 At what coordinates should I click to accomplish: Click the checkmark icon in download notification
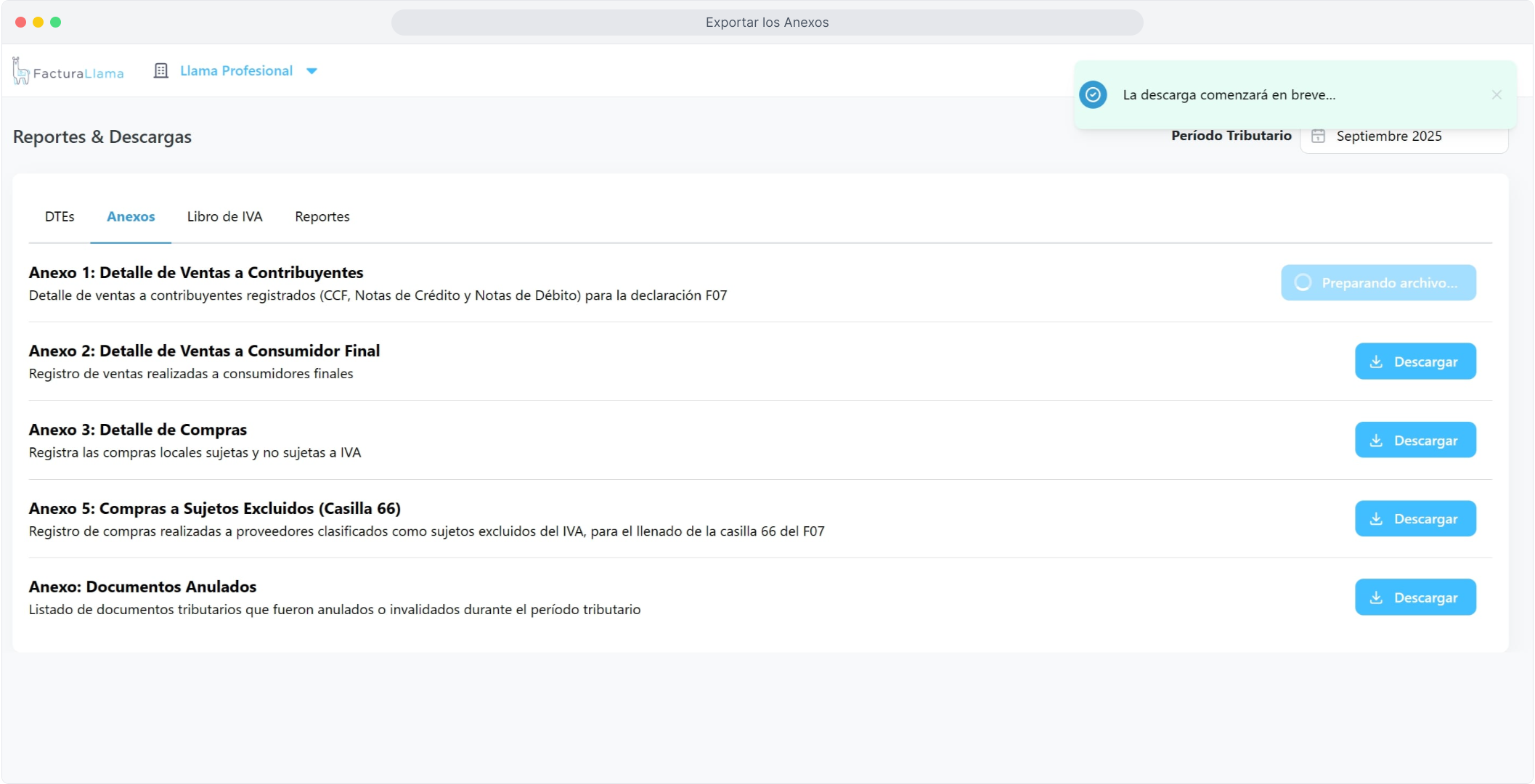(1093, 95)
